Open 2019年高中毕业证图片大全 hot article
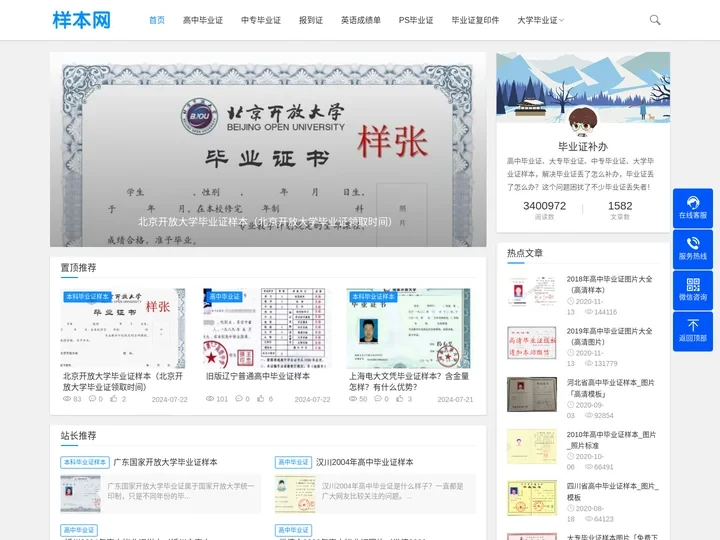The height and width of the screenshot is (540, 720). tap(609, 336)
